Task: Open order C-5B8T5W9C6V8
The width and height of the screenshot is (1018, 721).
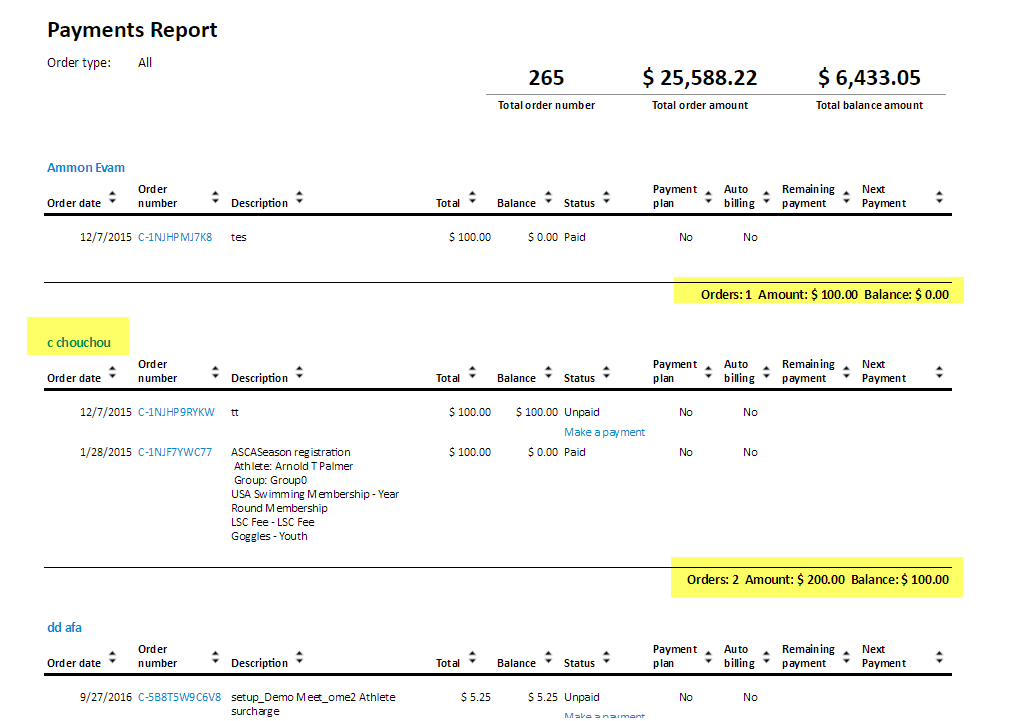Action: point(179,698)
